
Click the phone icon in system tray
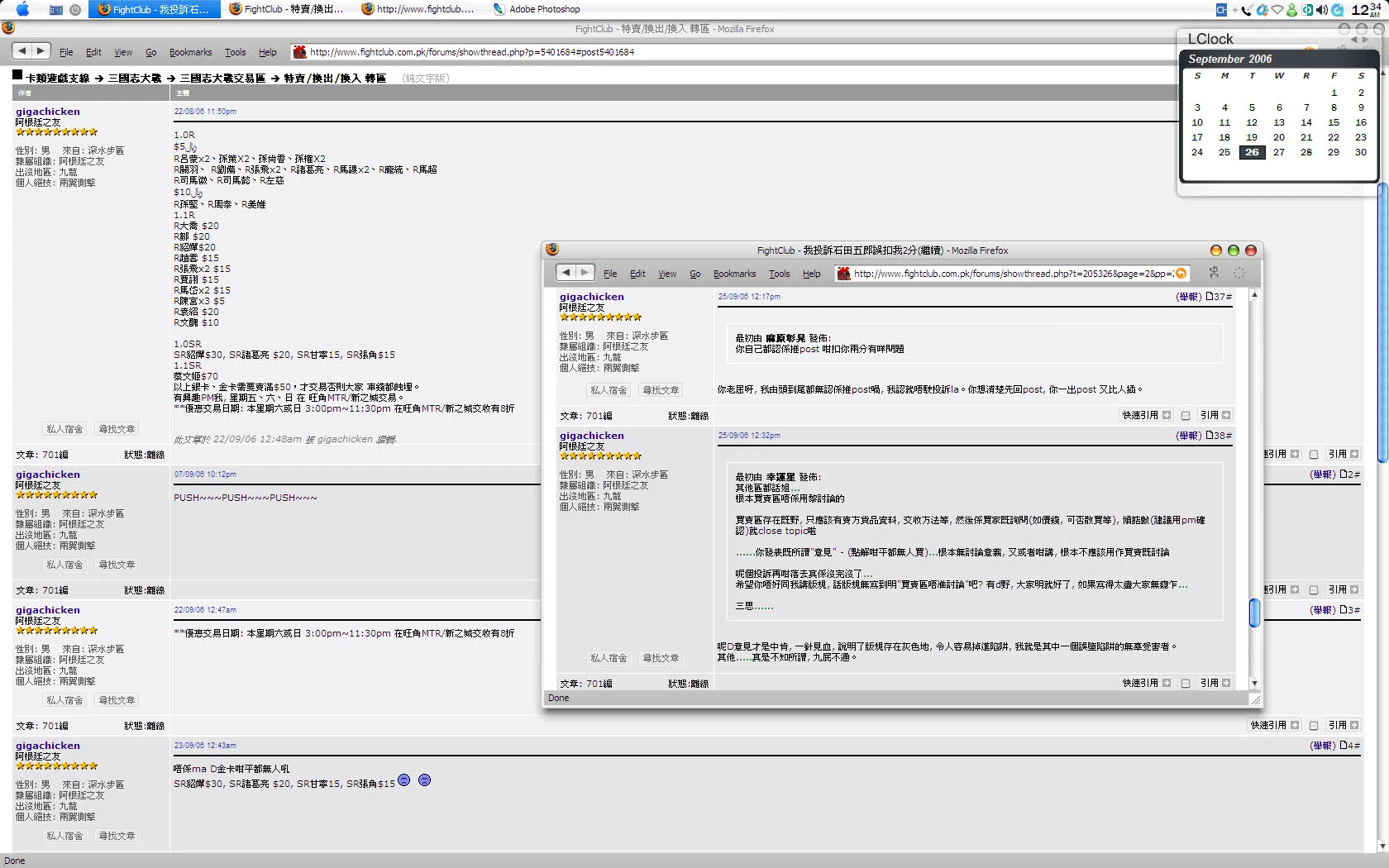1247,10
